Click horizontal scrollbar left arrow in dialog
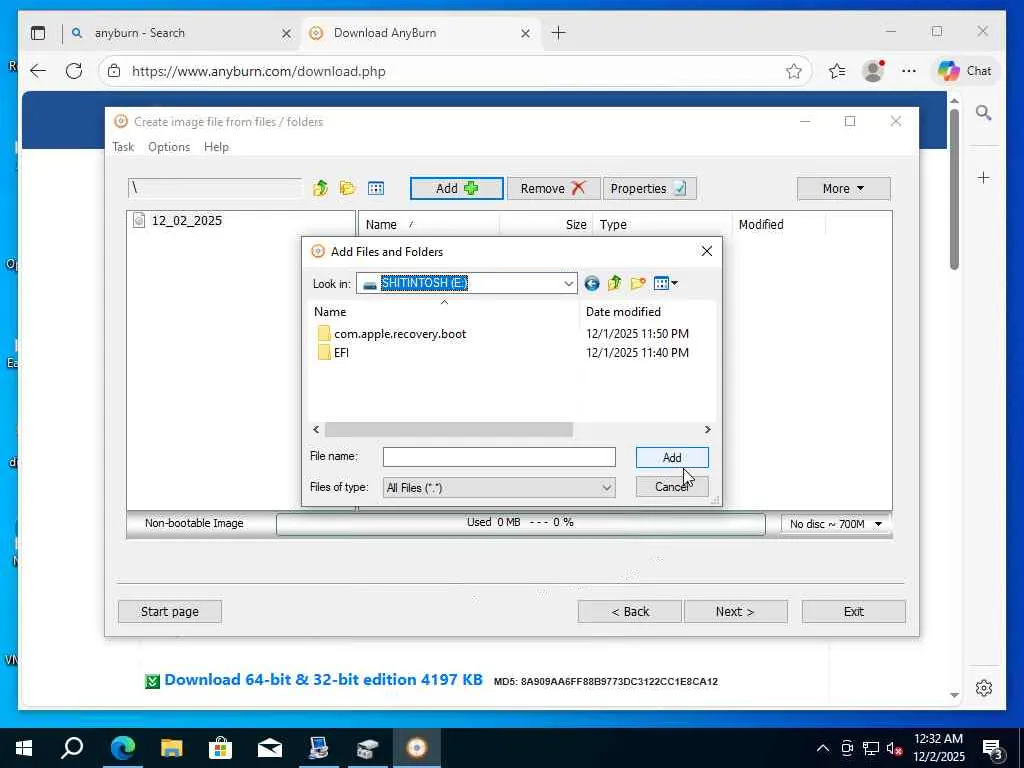Viewport: 1024px width, 768px height. click(x=316, y=430)
